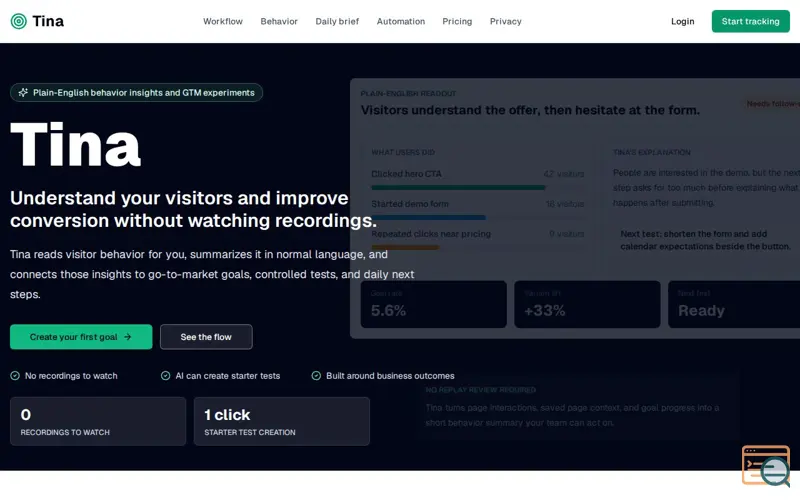Click the Login link

[x=682, y=21]
